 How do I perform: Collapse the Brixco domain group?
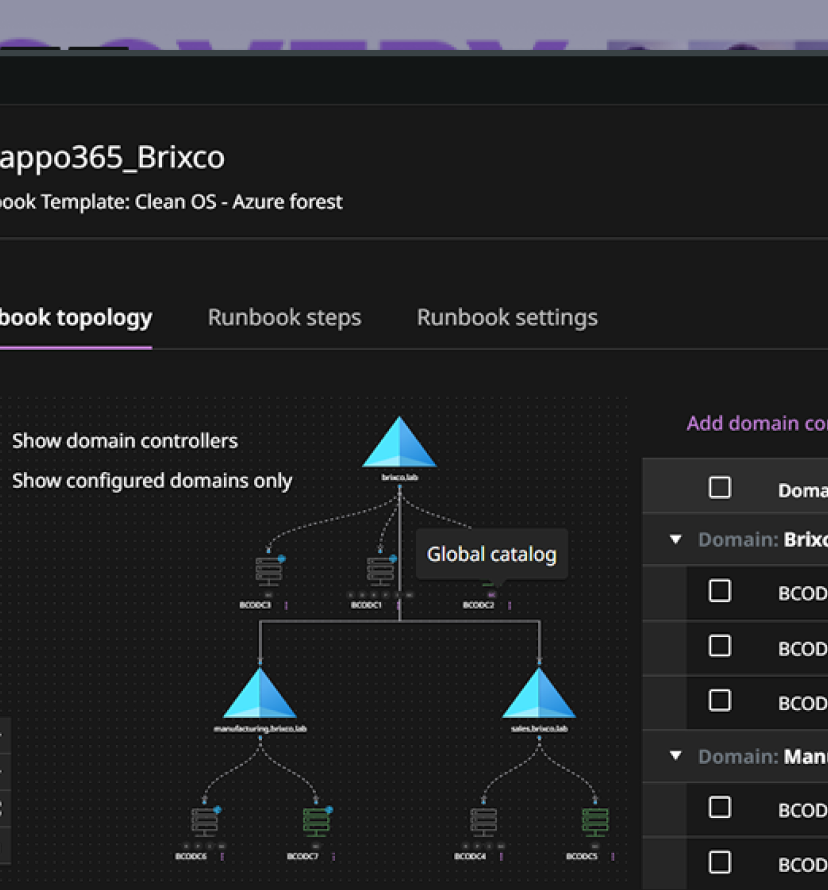pos(675,540)
